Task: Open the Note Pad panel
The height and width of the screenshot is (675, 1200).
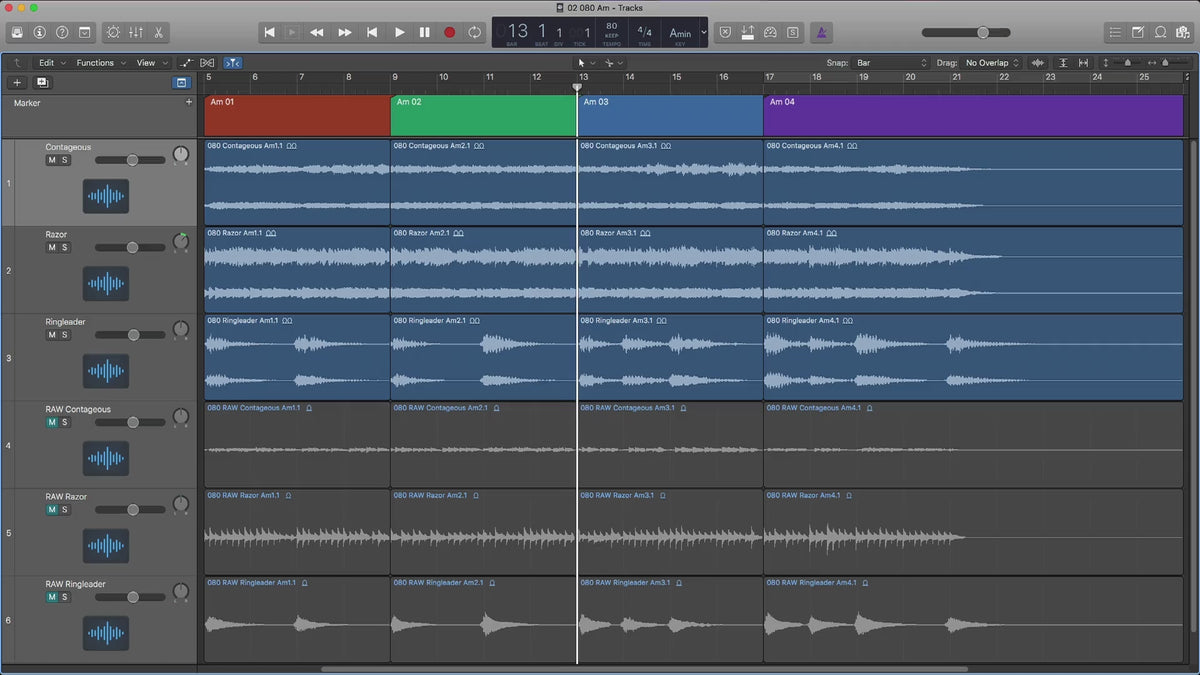Action: pyautogui.click(x=1138, y=32)
